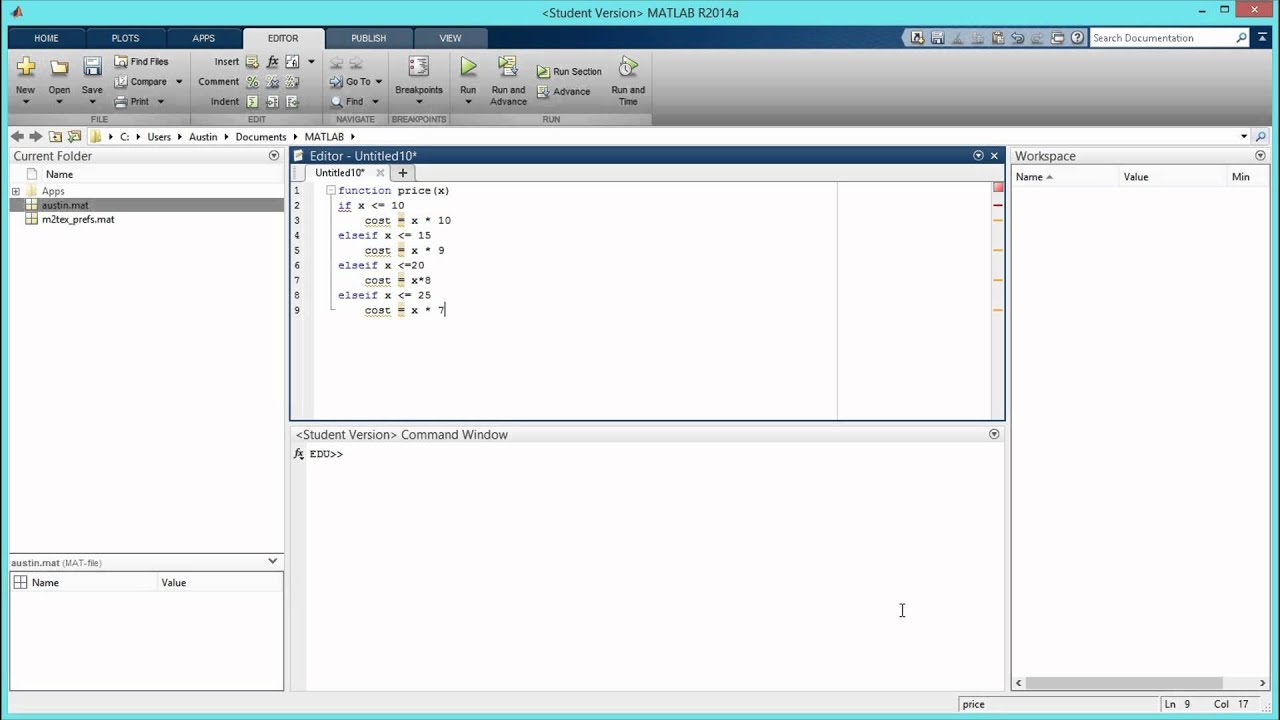Click the Go To button
This screenshot has height=720, width=1280.
[355, 82]
